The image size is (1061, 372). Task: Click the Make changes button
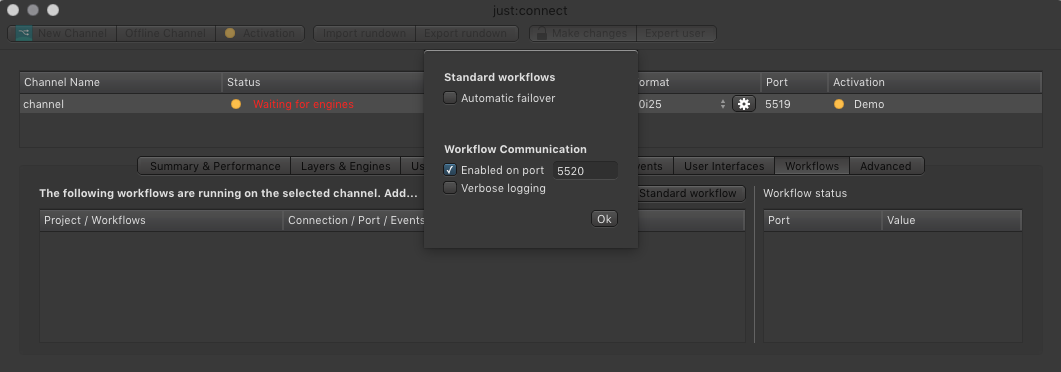[x=583, y=33]
